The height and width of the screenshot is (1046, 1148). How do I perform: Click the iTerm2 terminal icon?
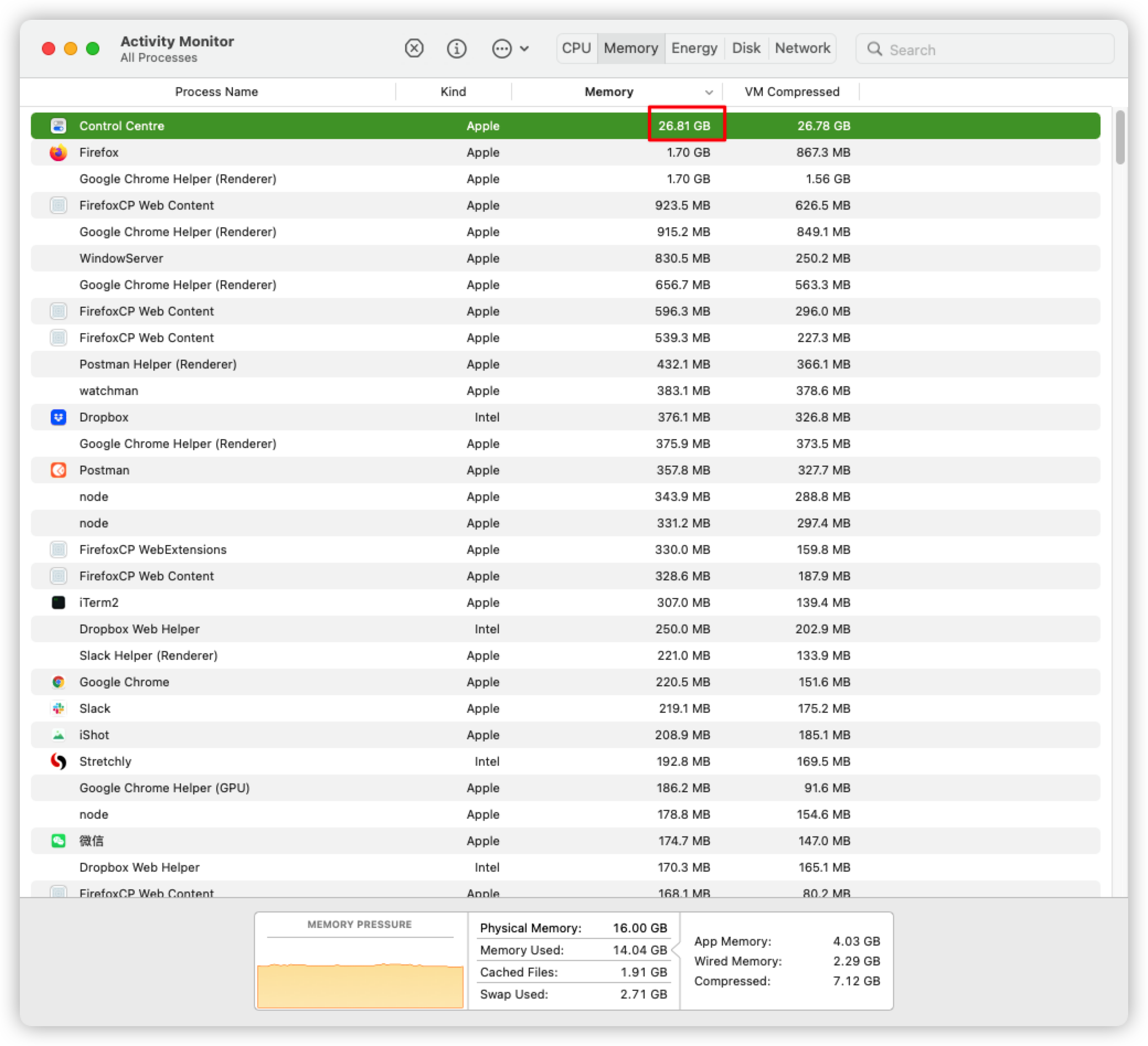[x=58, y=602]
